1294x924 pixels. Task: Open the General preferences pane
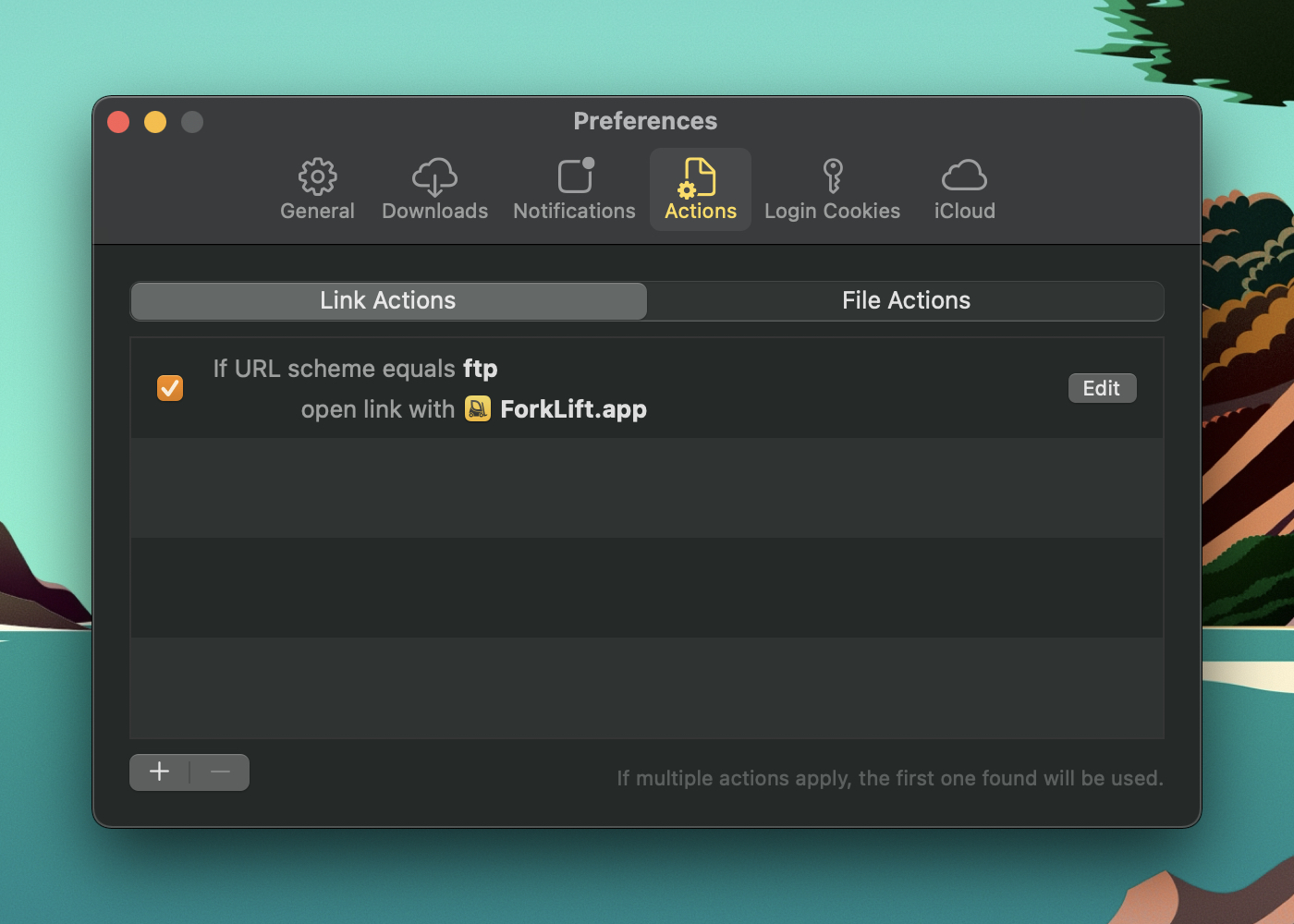(317, 190)
